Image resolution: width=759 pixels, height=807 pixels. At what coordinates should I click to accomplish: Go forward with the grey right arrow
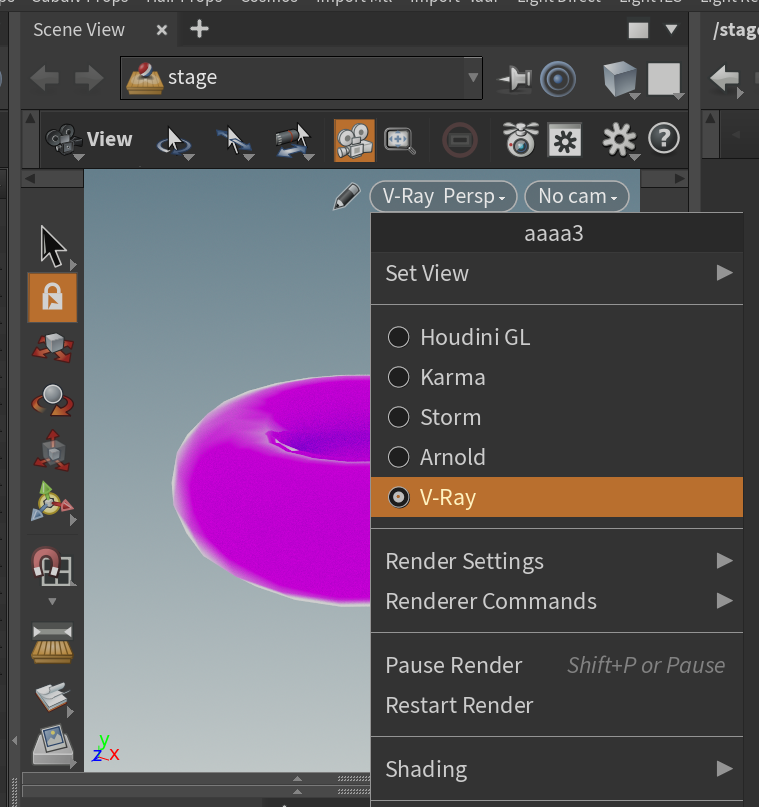pyautogui.click(x=89, y=79)
